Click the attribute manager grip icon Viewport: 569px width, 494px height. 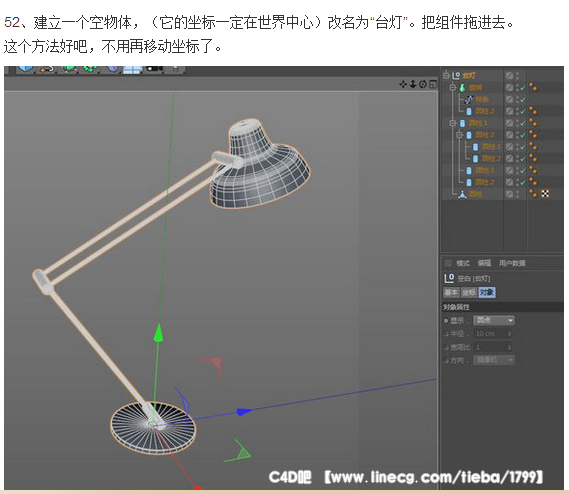coord(448,263)
